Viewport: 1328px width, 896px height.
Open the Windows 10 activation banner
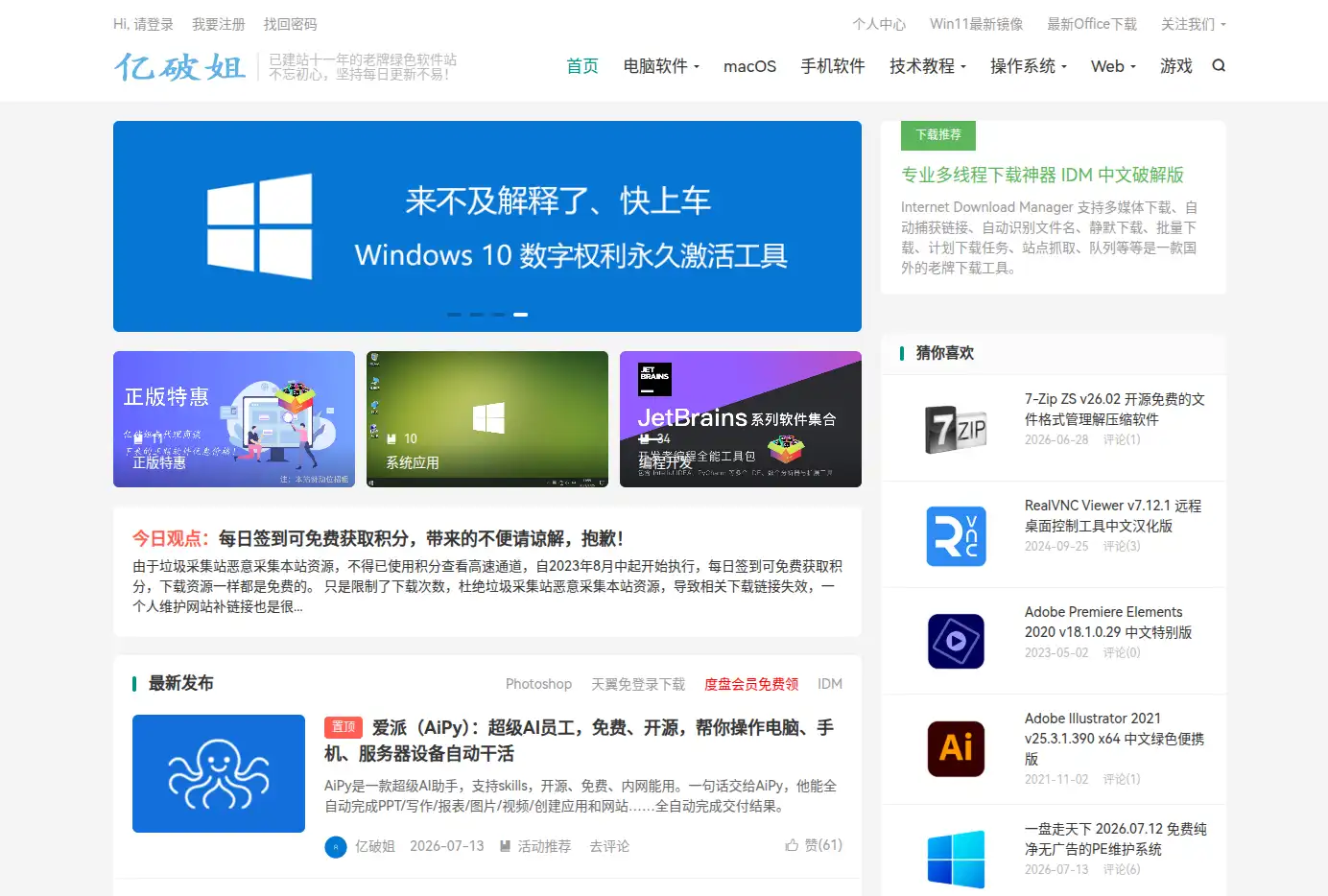pos(487,226)
